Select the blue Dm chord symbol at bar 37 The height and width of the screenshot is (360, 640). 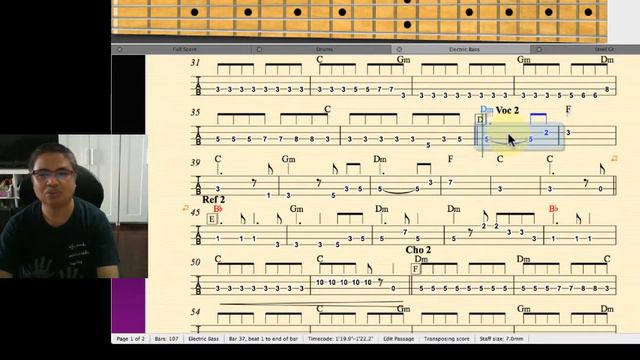click(487, 109)
